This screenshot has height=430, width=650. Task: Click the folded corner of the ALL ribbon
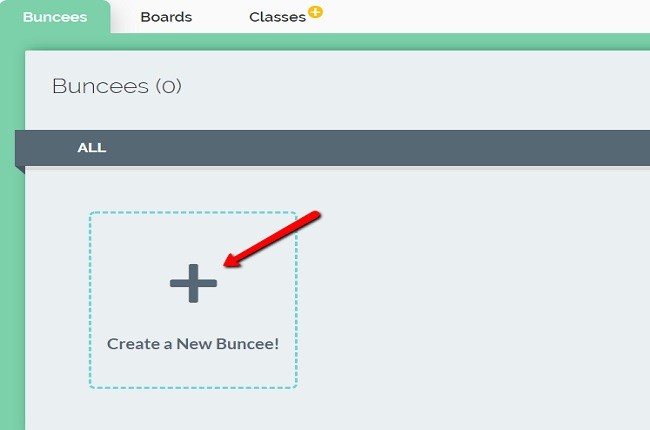20,170
